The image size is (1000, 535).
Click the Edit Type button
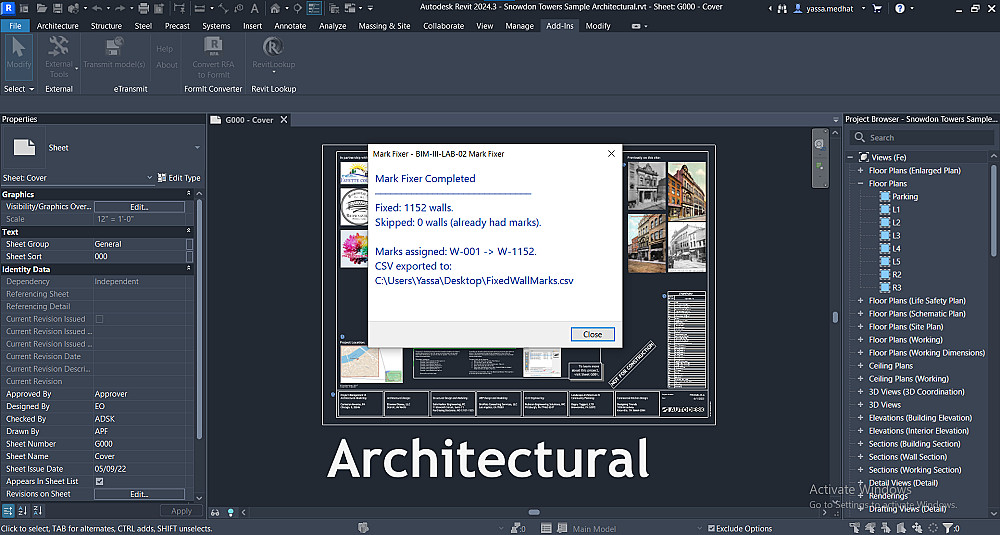point(179,178)
